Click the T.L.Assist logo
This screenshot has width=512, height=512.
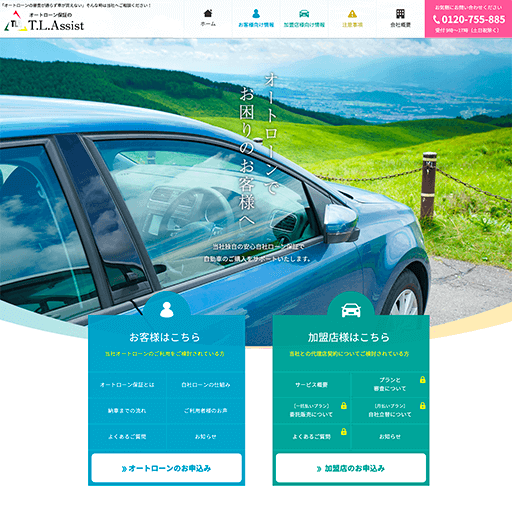point(44,21)
